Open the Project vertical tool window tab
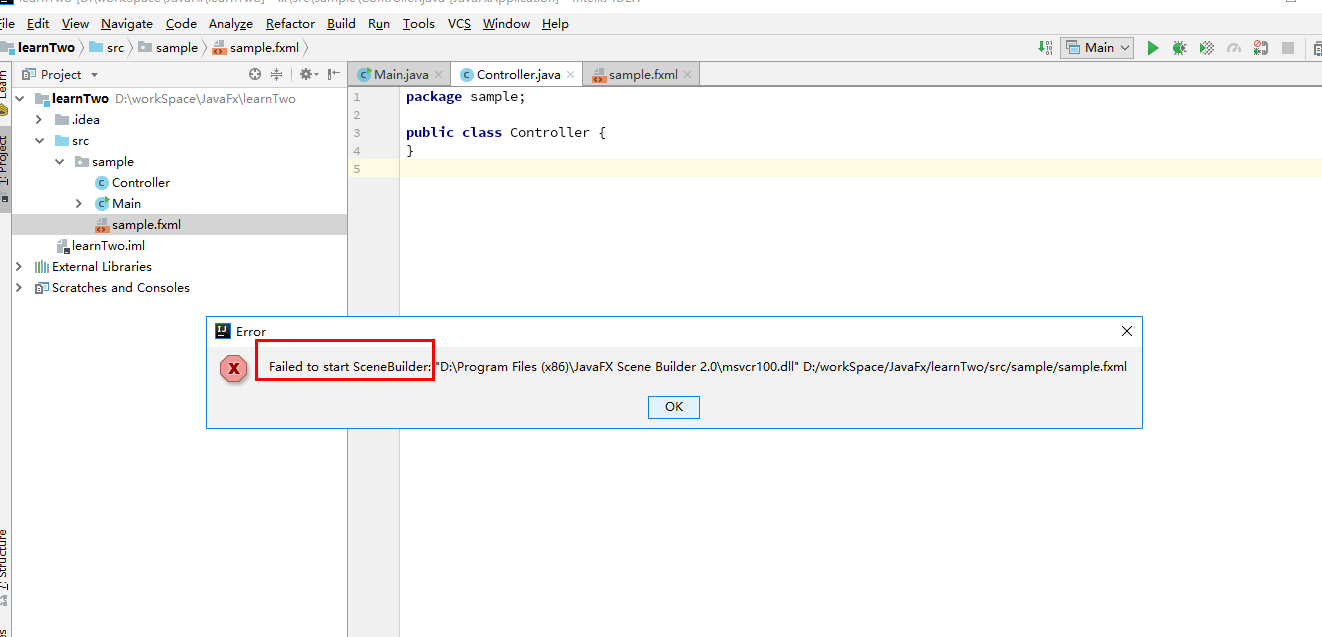Image resolution: width=1322 pixels, height=637 pixels. point(4,168)
